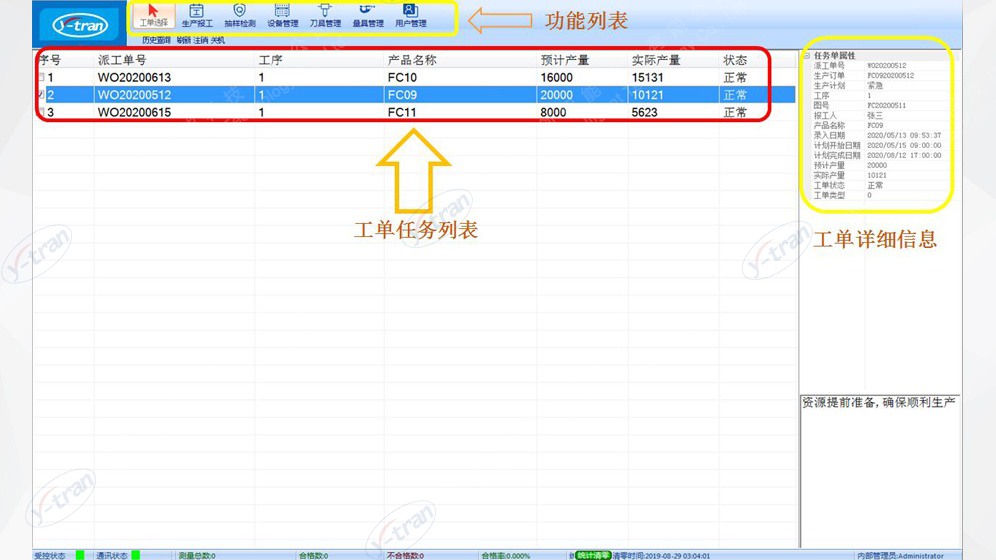The image size is (996, 560).
Task: Select work order WO20200615
Action: pos(134,112)
